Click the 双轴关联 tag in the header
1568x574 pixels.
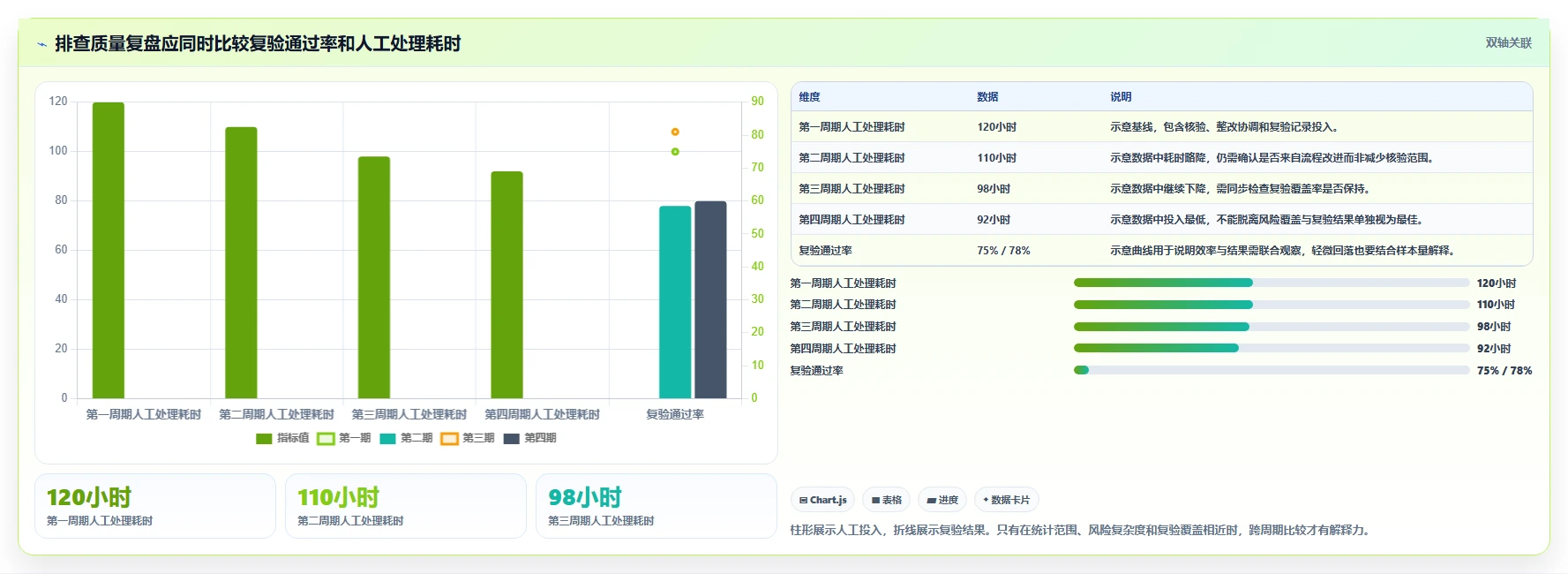coord(1509,42)
